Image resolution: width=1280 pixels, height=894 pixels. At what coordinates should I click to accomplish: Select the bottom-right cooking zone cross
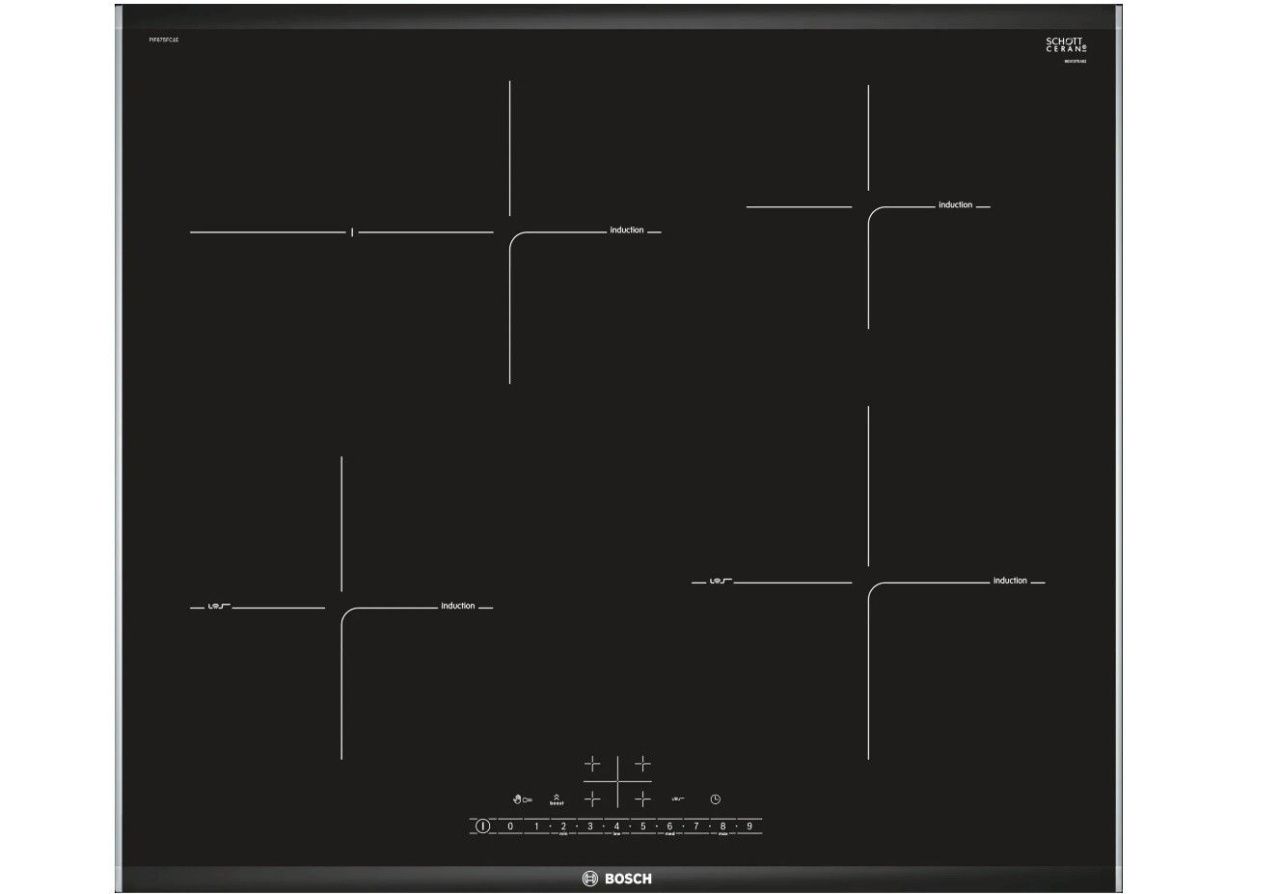tap(643, 799)
